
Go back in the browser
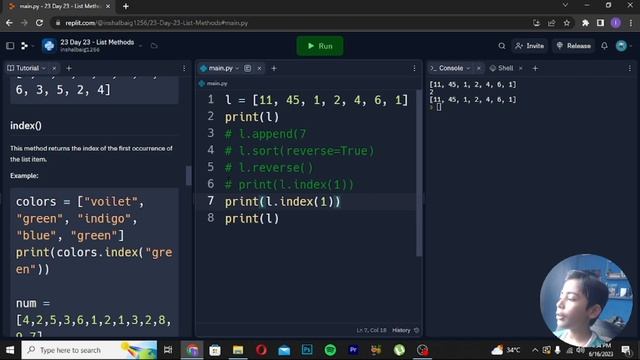9,23
